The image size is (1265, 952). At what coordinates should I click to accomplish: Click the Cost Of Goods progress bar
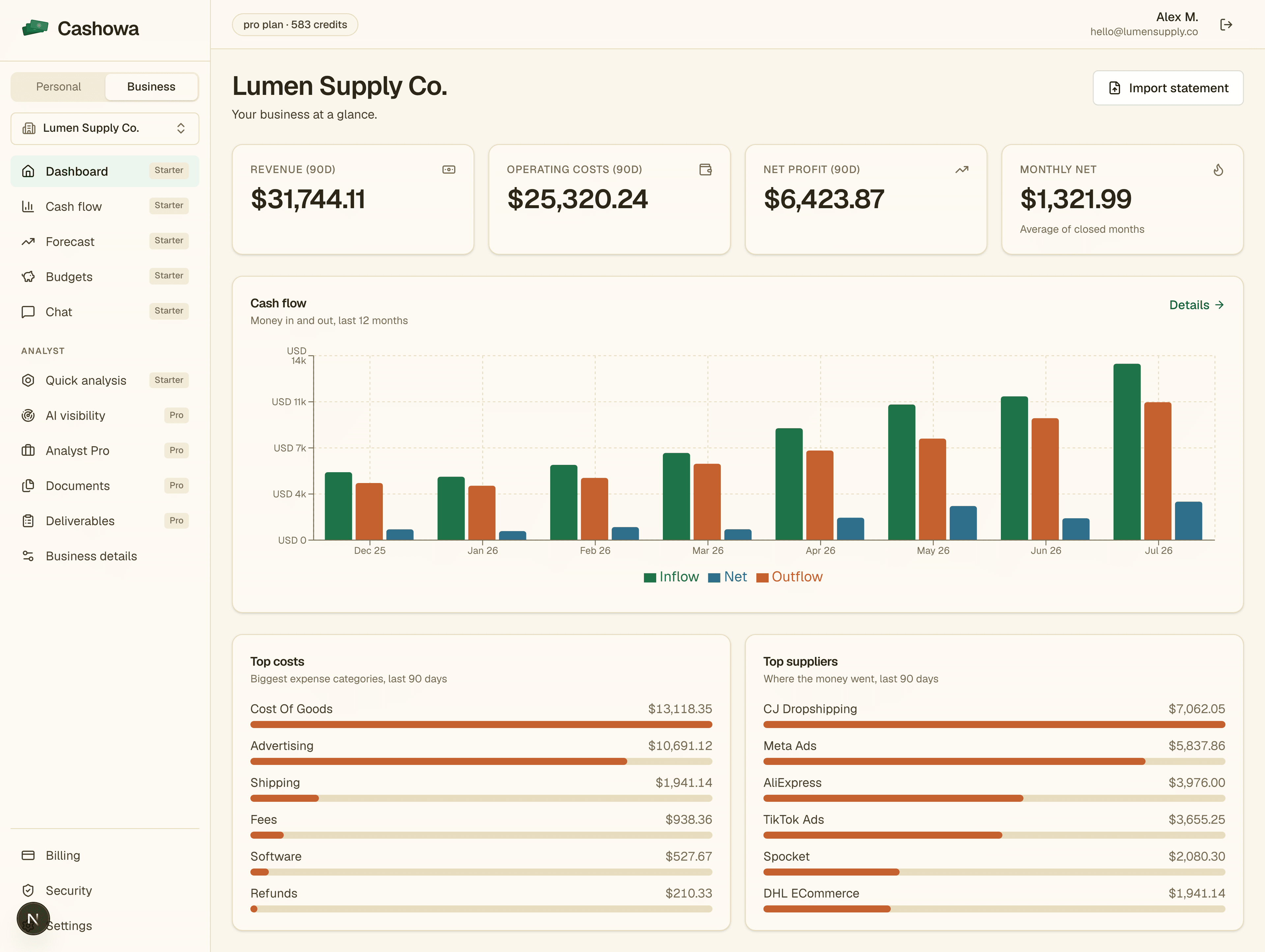point(481,724)
